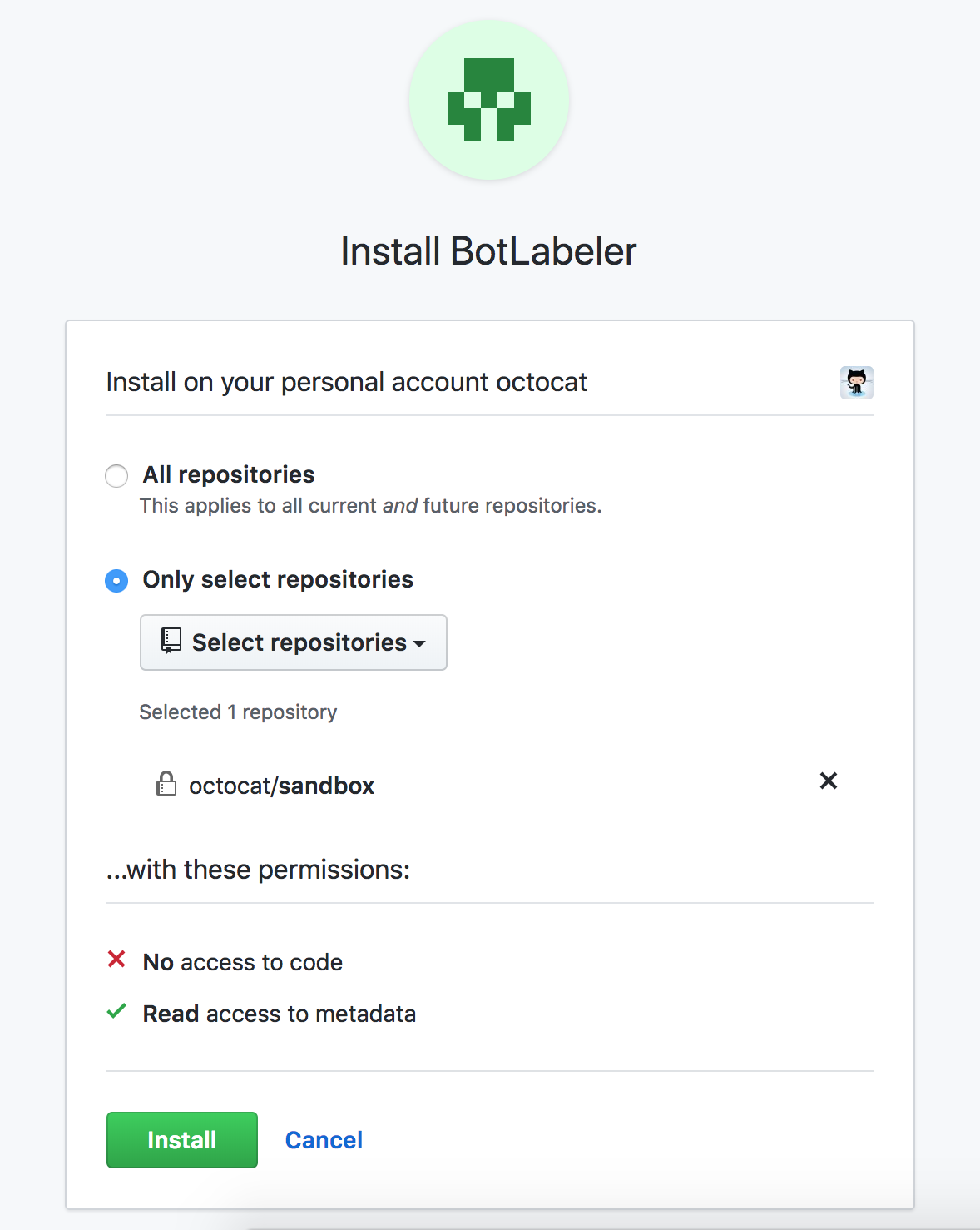Click the red X next to No access to code

116,960
